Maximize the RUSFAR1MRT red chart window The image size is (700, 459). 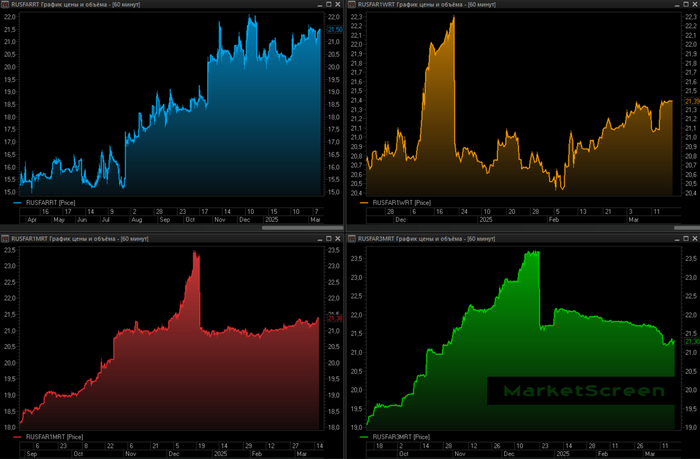(x=330, y=240)
